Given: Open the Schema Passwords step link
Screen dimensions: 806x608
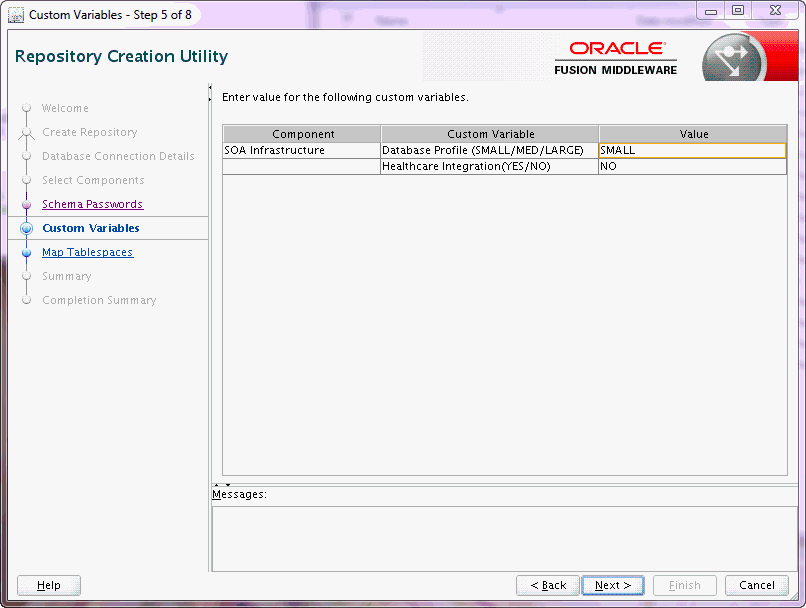Looking at the screenshot, I should coord(93,204).
